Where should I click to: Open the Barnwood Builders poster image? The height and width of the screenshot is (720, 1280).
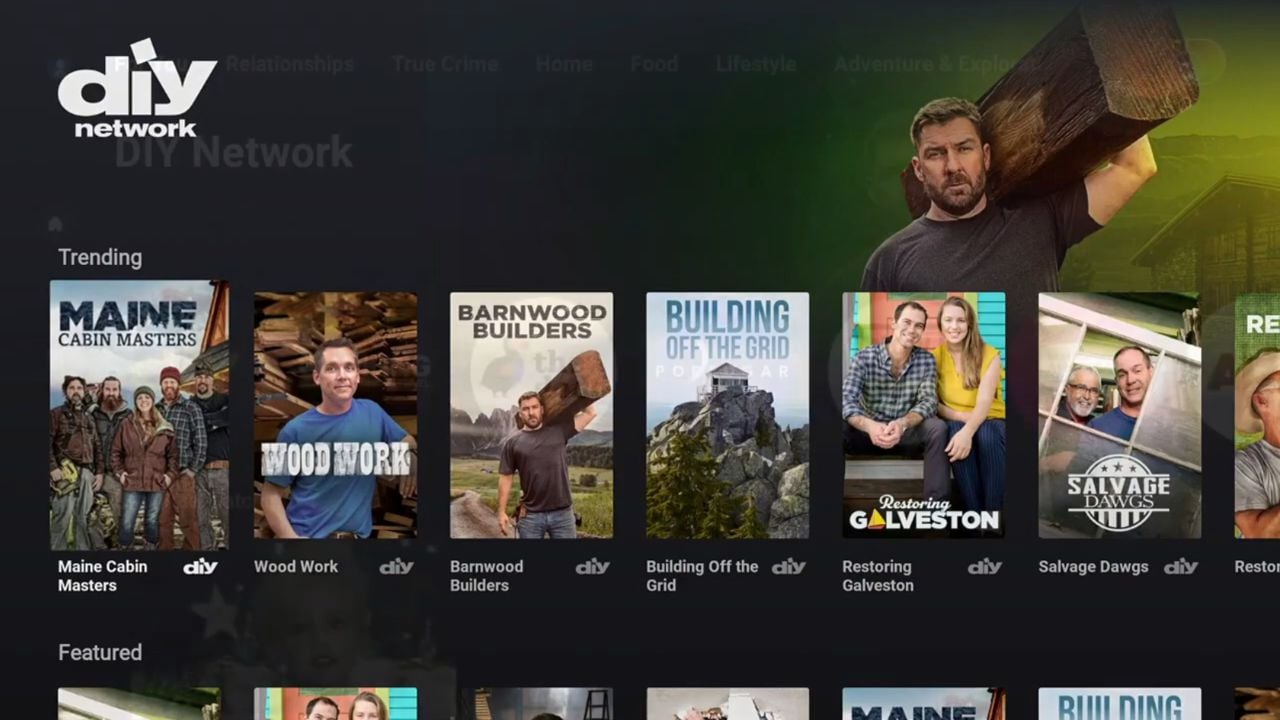click(531, 415)
